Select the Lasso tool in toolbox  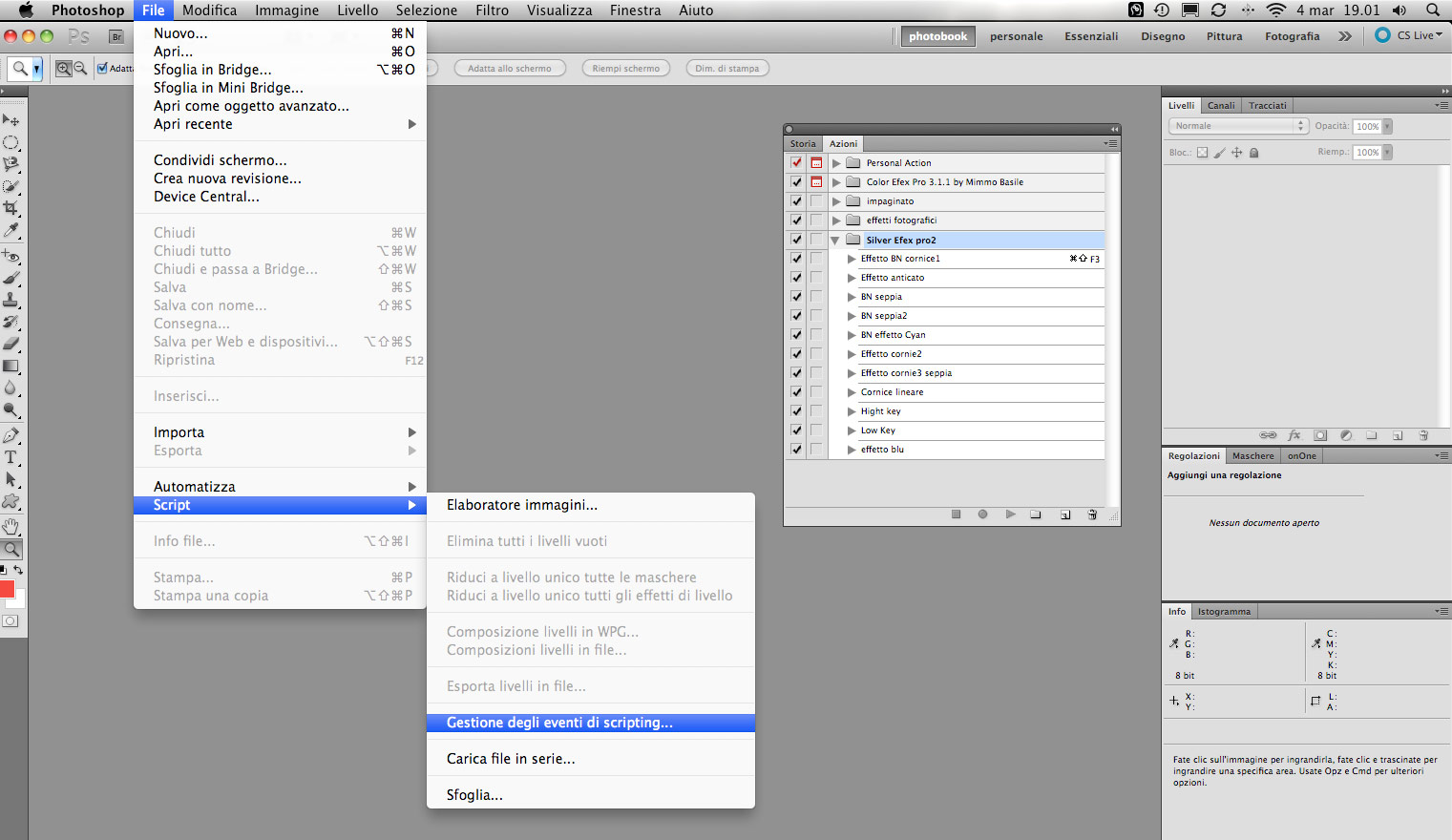click(x=11, y=164)
